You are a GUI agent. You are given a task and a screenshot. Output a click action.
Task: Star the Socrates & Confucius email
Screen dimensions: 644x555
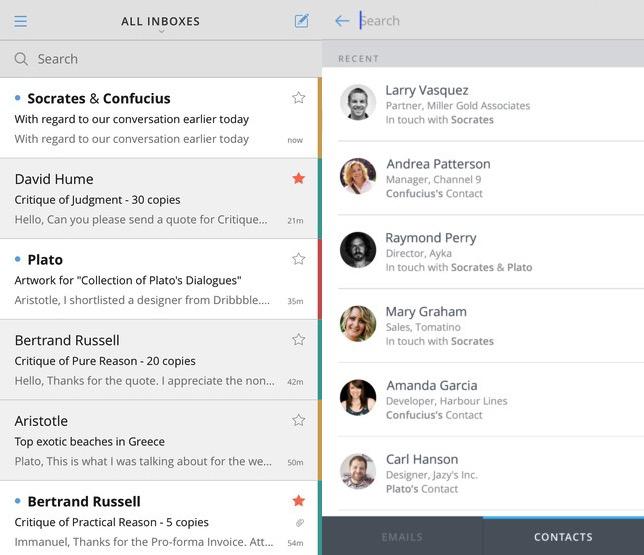[x=298, y=98]
